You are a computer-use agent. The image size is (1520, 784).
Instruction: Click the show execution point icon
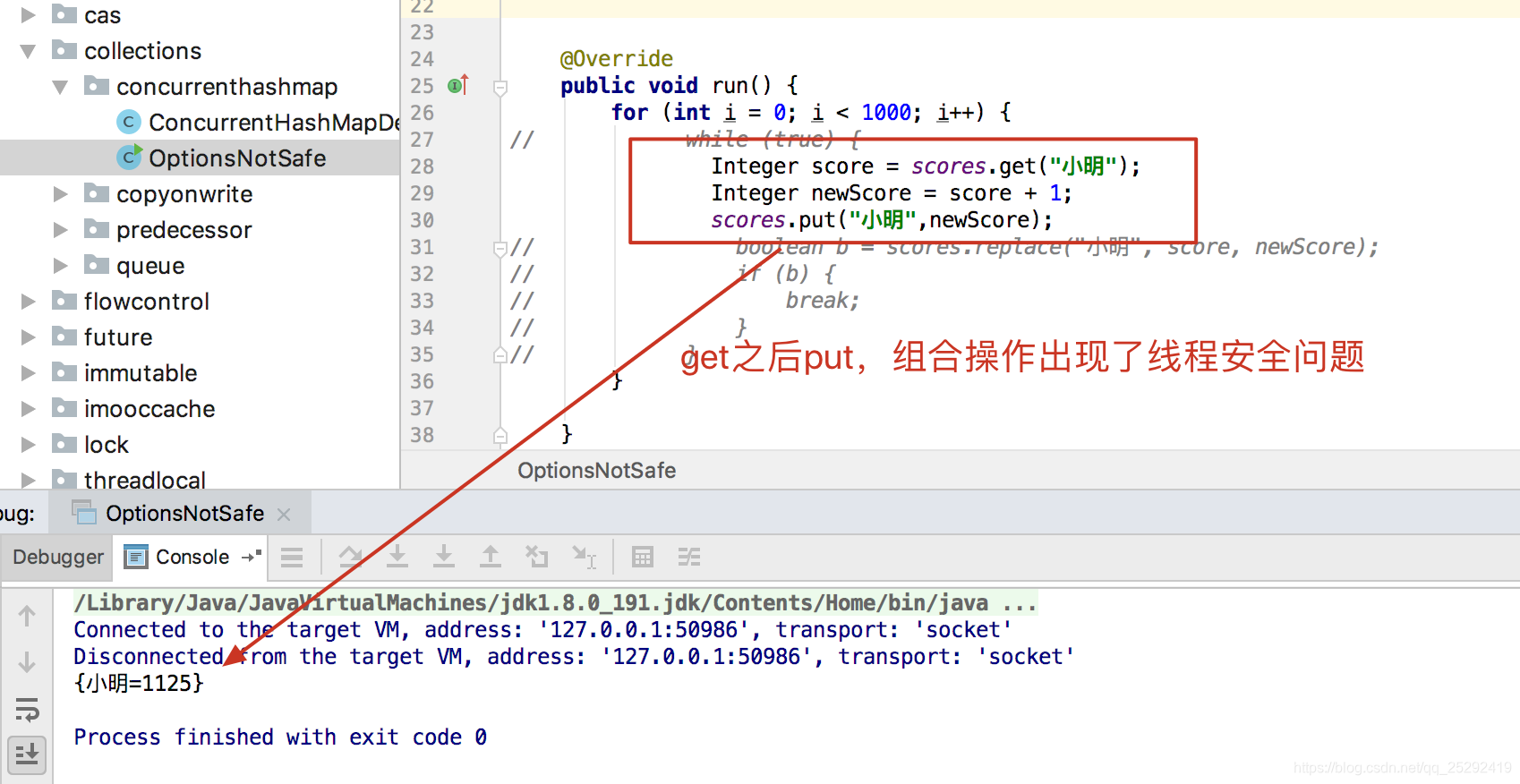pyautogui.click(x=292, y=558)
